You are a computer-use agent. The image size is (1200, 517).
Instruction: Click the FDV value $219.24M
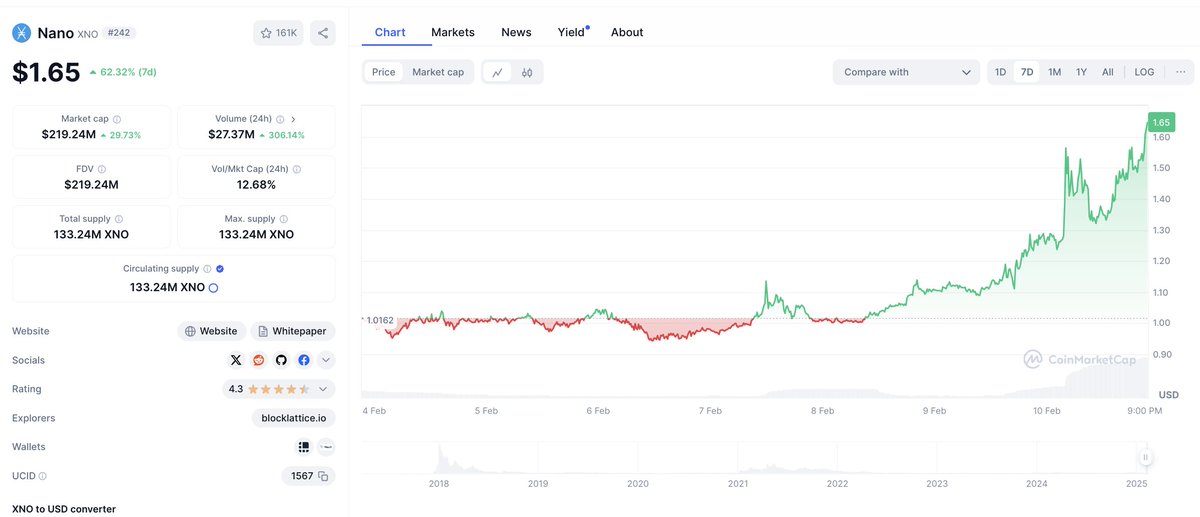[x=91, y=184]
